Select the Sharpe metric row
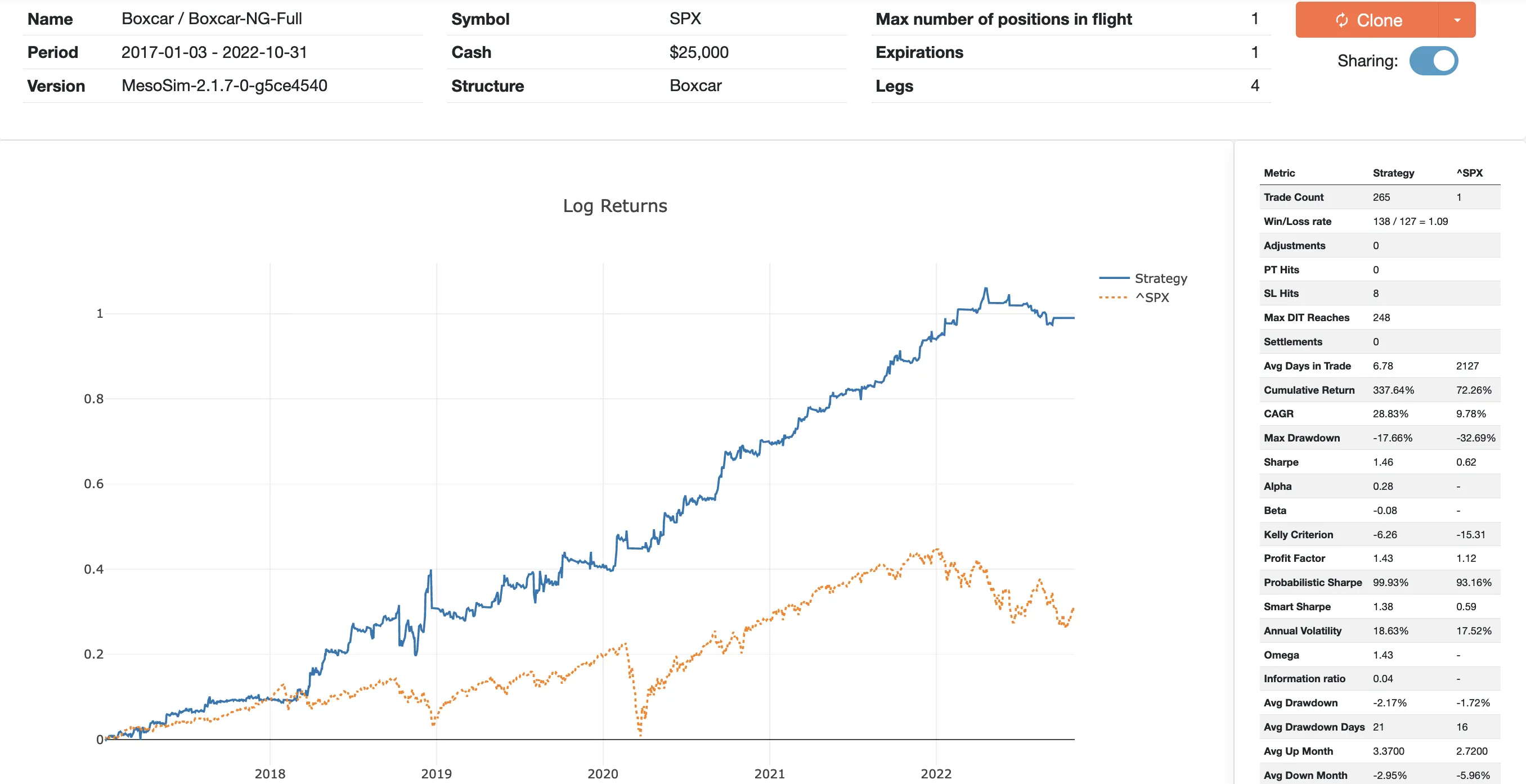The width and height of the screenshot is (1526, 784). point(1281,462)
